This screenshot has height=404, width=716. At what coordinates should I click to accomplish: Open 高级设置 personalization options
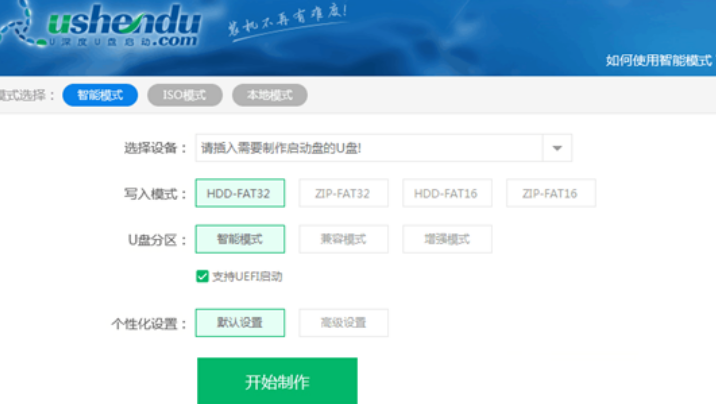344,323
